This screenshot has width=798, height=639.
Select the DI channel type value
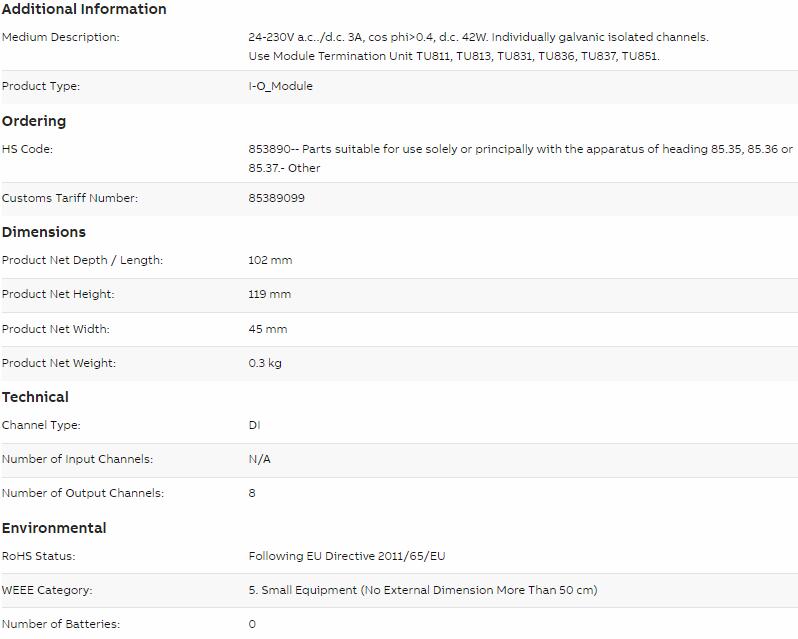254,425
